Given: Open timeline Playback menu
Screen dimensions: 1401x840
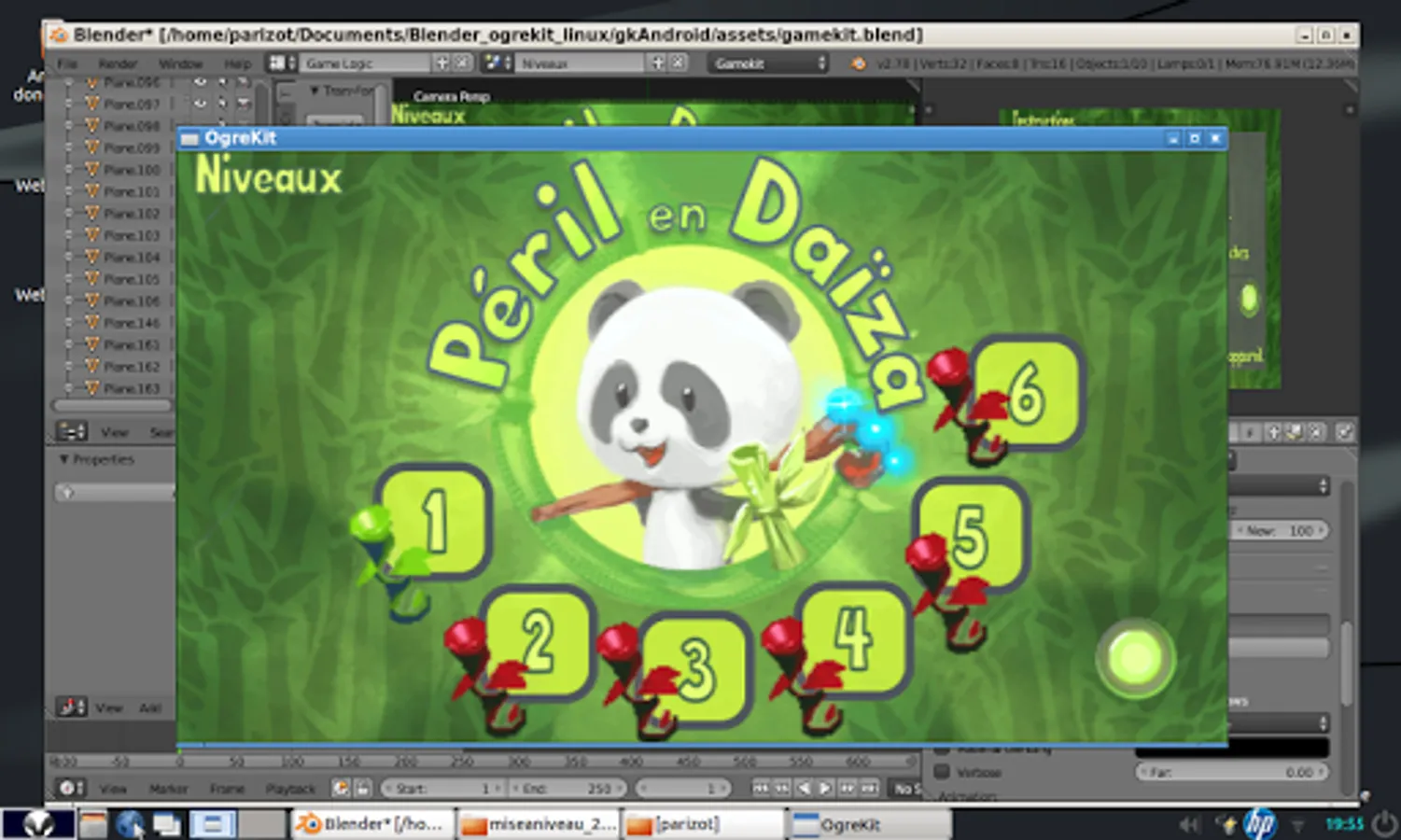Looking at the screenshot, I should [290, 790].
